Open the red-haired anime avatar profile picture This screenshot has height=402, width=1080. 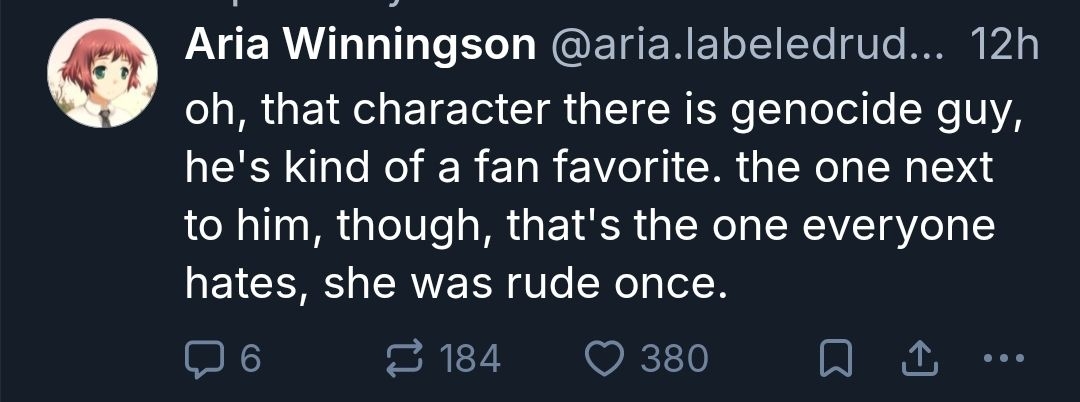tap(102, 76)
